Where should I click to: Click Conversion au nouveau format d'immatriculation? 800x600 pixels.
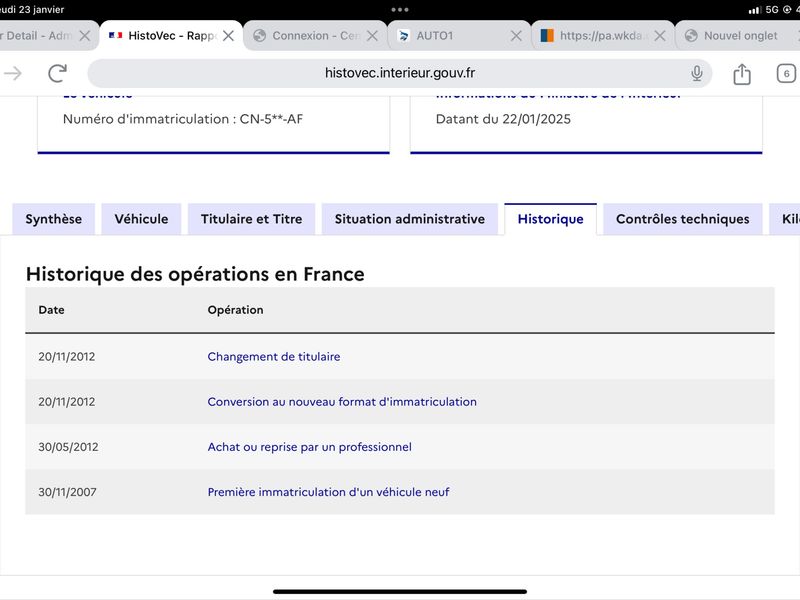click(x=342, y=402)
